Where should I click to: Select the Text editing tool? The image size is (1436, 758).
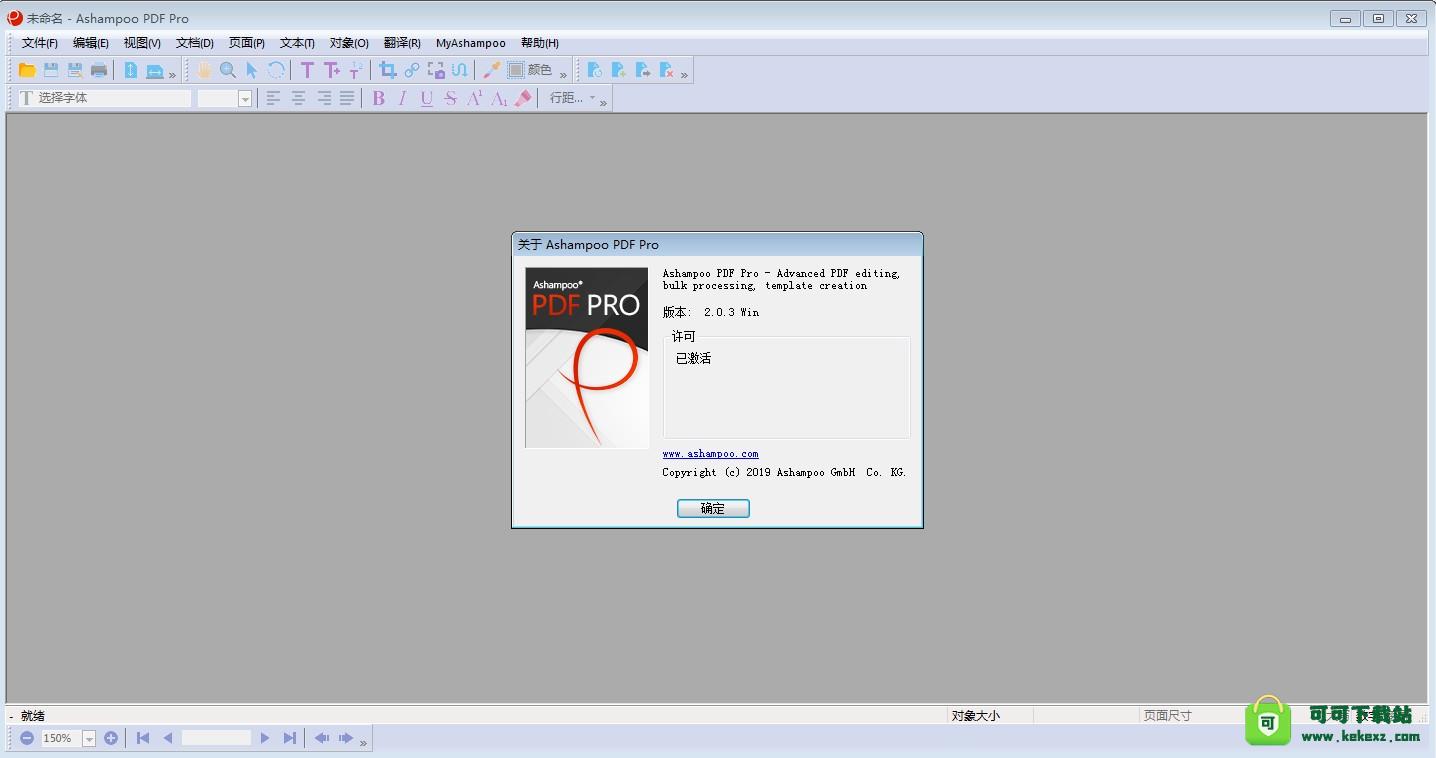307,70
